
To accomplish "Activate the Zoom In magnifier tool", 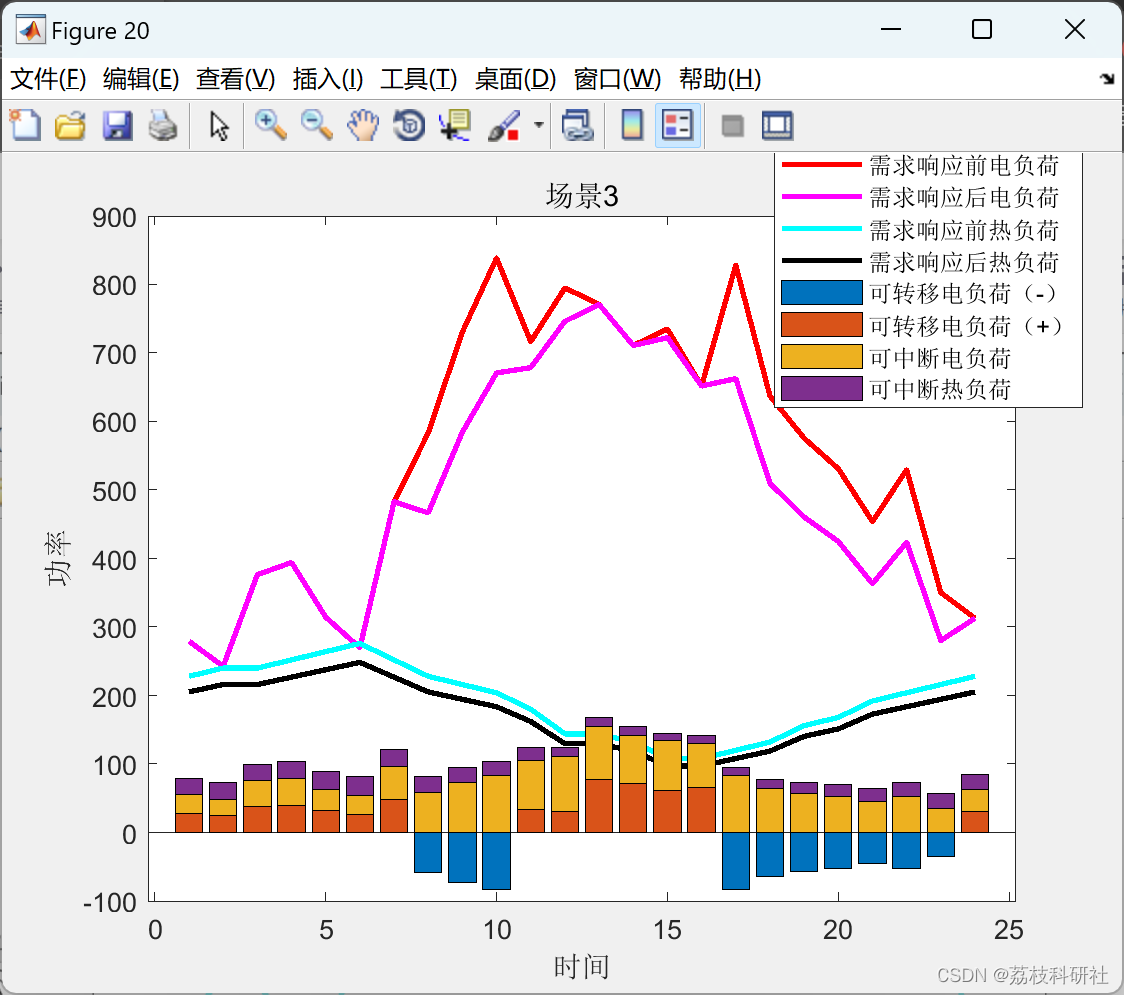I will (270, 125).
